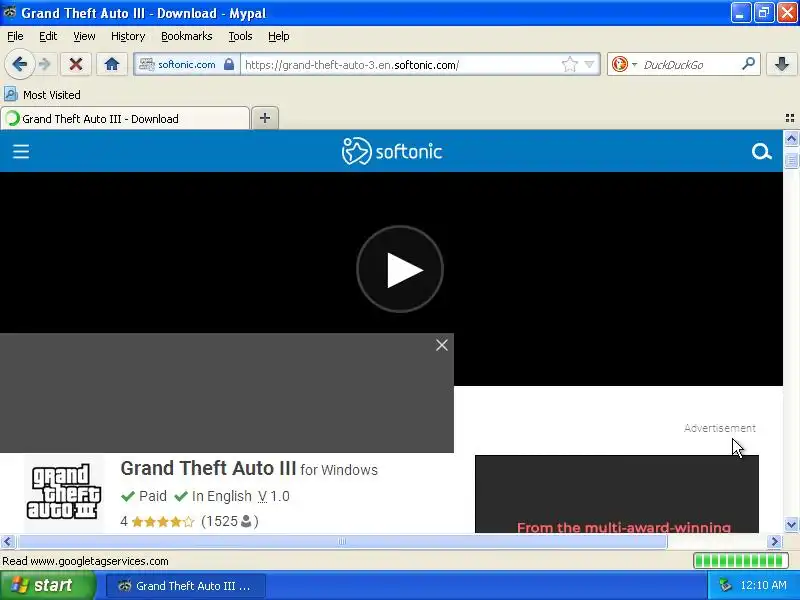Image resolution: width=800 pixels, height=600 pixels.
Task: Open DuckDuckGo search engine selector
Action: [x=623, y=65]
